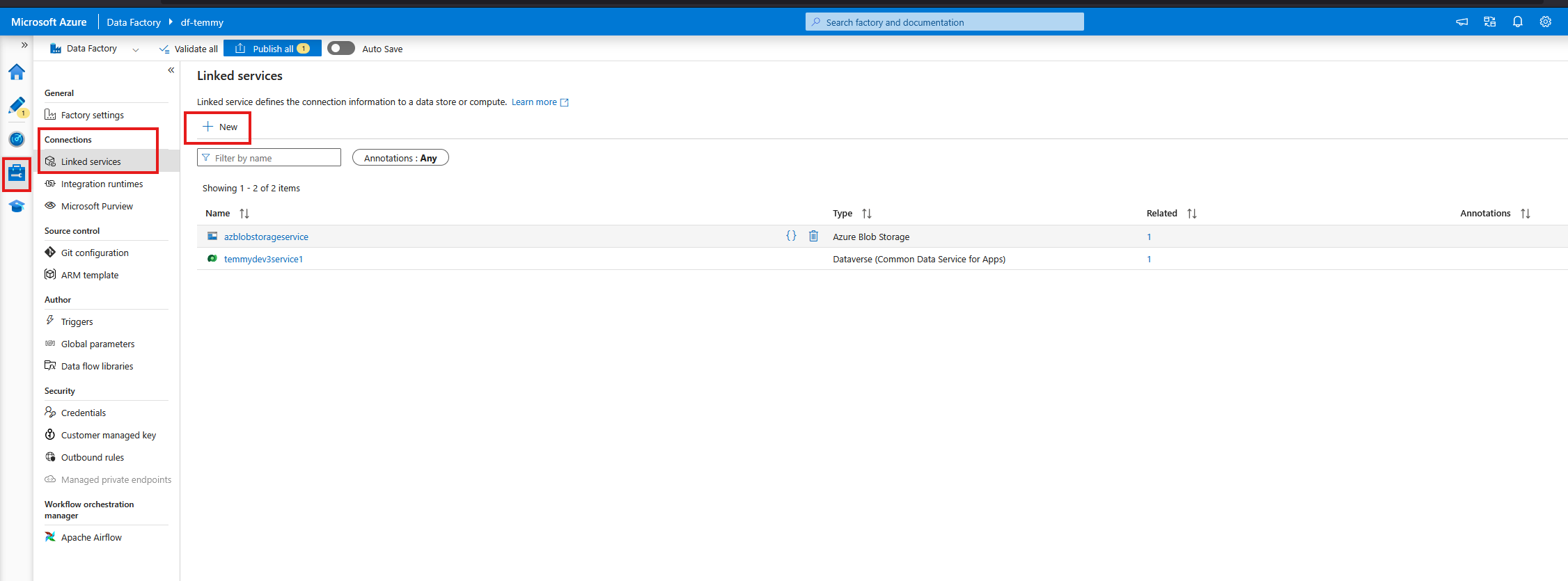
Task: Open the switch Data Factory icon
Action: click(x=1490, y=22)
